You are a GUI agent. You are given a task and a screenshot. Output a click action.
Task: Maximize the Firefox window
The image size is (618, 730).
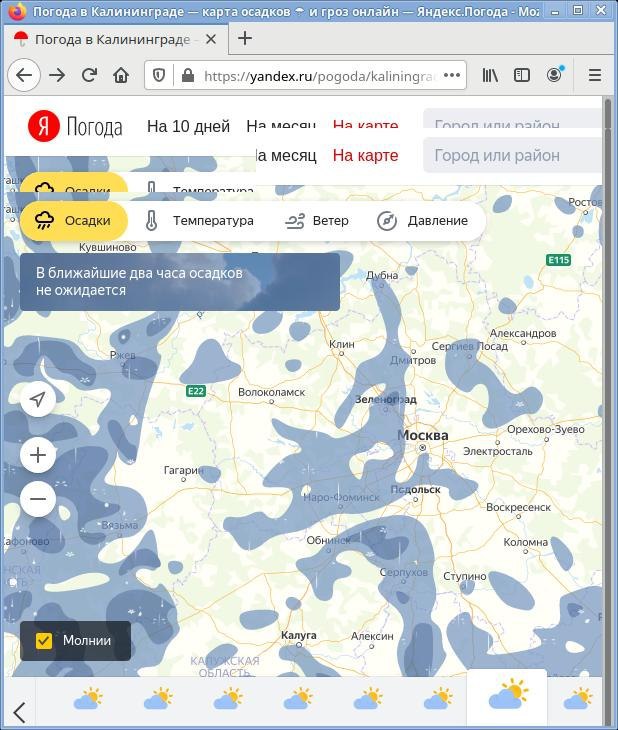(578, 11)
